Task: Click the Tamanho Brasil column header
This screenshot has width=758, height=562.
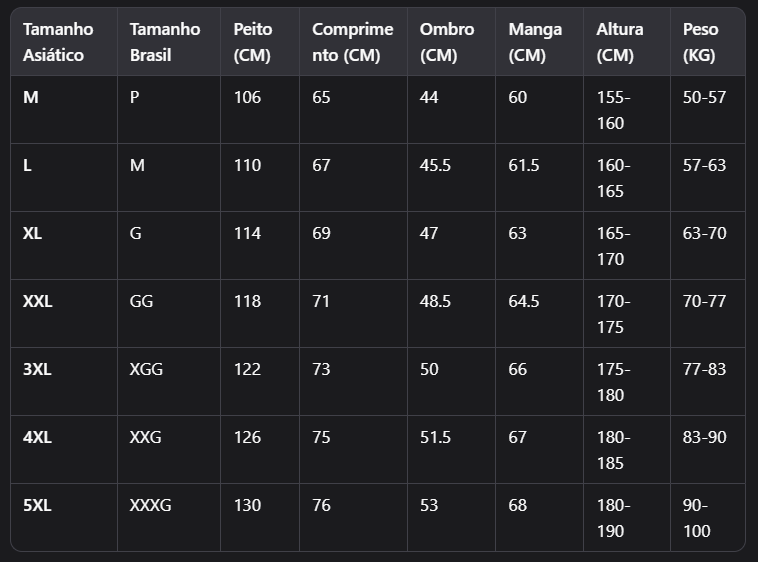Action: [x=165, y=42]
